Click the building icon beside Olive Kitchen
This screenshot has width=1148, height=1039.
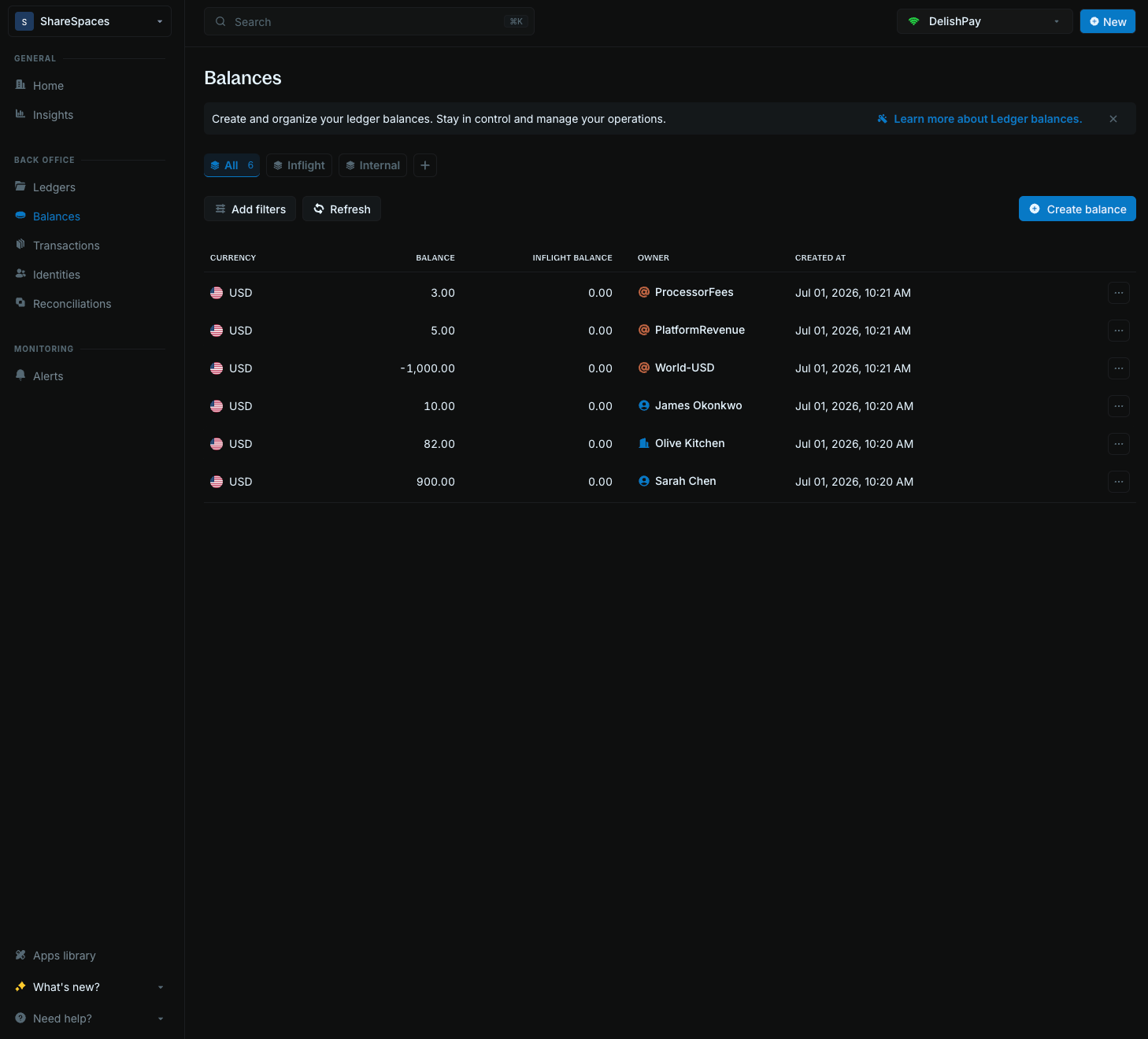tap(644, 443)
